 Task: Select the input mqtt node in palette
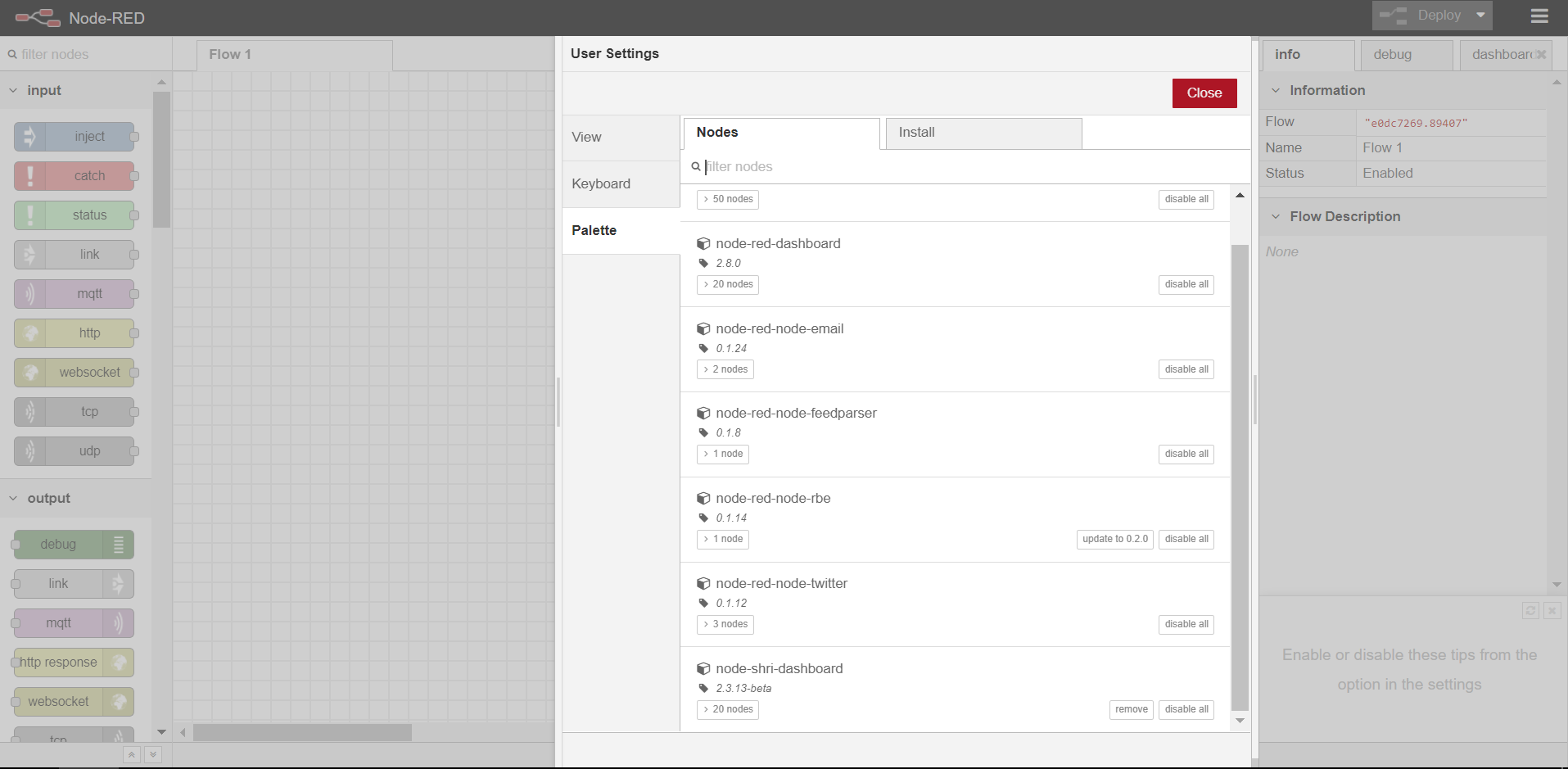pyautogui.click(x=75, y=294)
